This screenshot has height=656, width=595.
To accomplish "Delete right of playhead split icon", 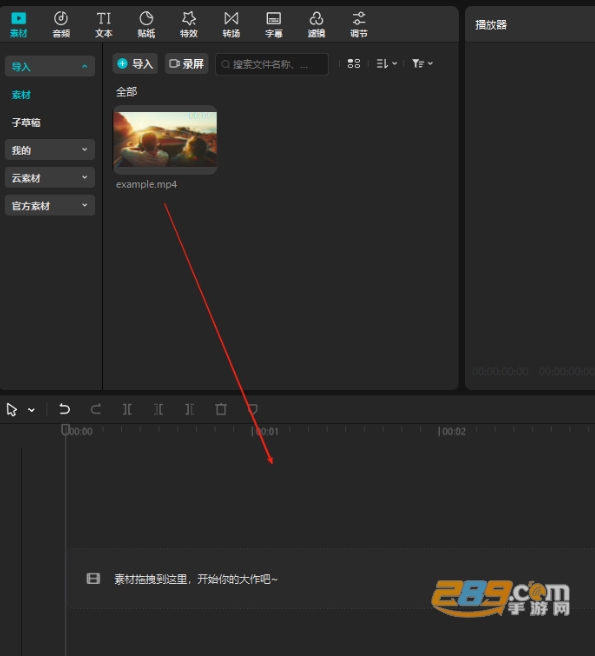I will (190, 409).
